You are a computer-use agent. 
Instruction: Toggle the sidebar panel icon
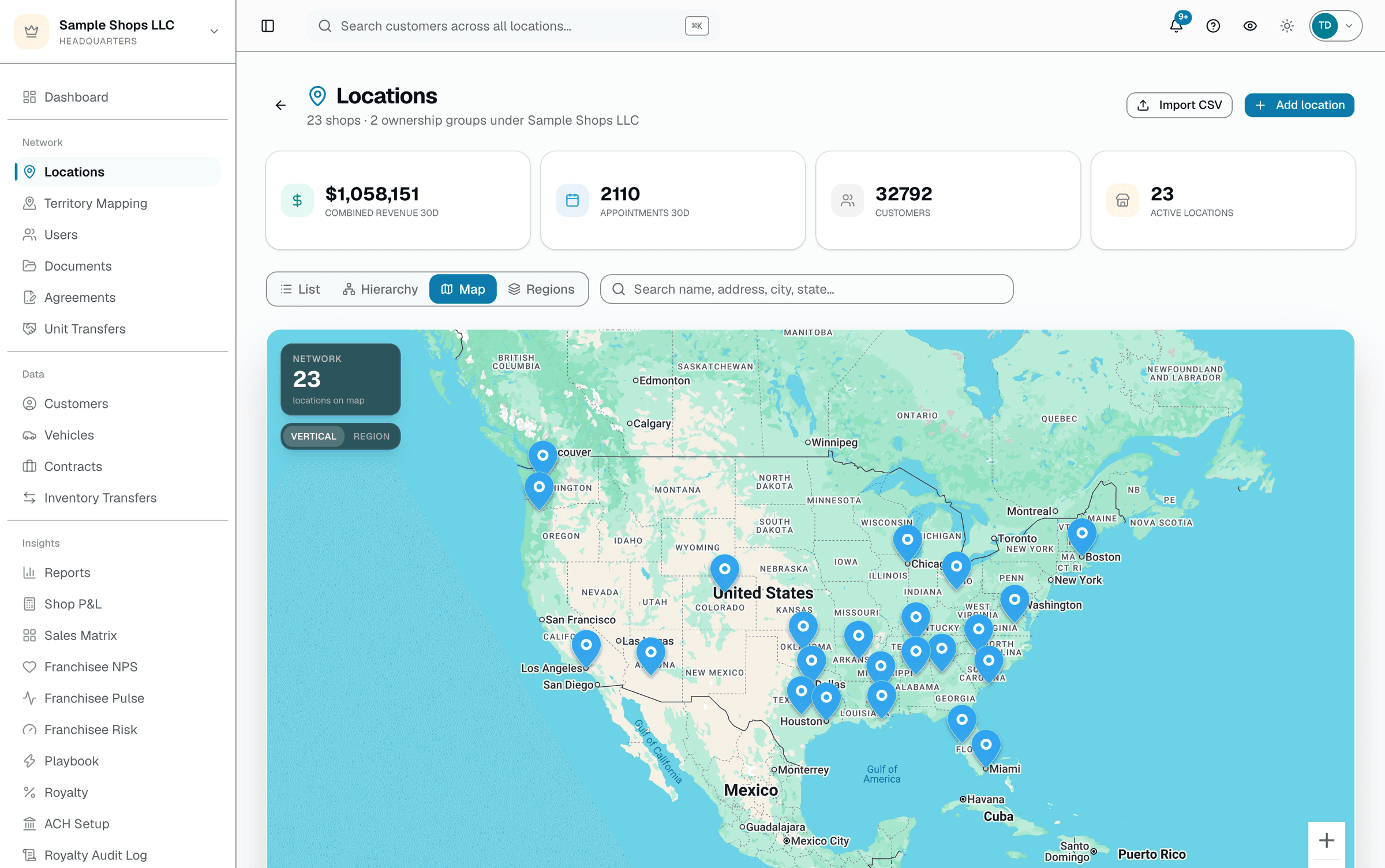tap(268, 26)
